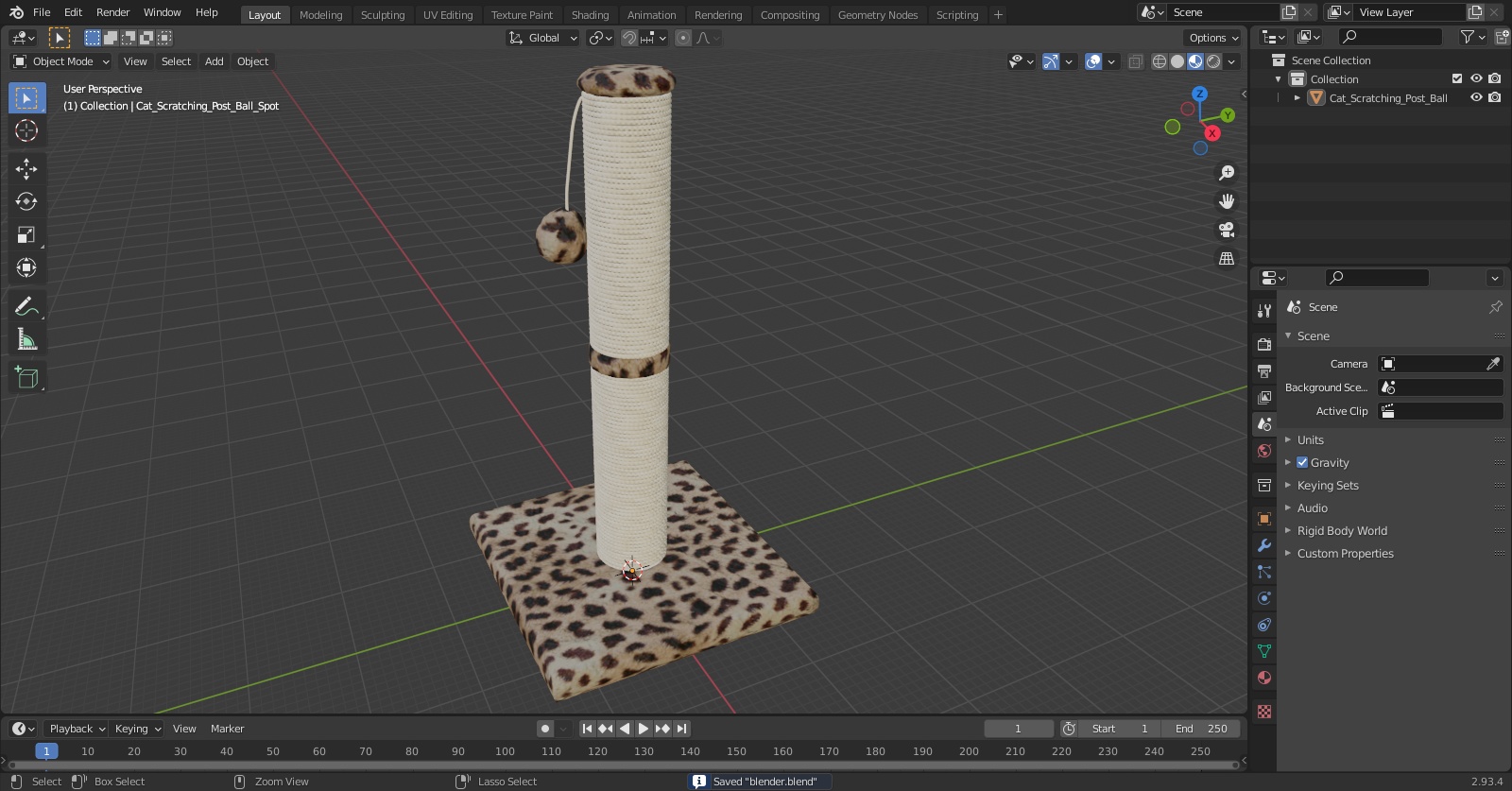Open the Output properties tab
This screenshot has width=1512, height=791.
(1264, 370)
